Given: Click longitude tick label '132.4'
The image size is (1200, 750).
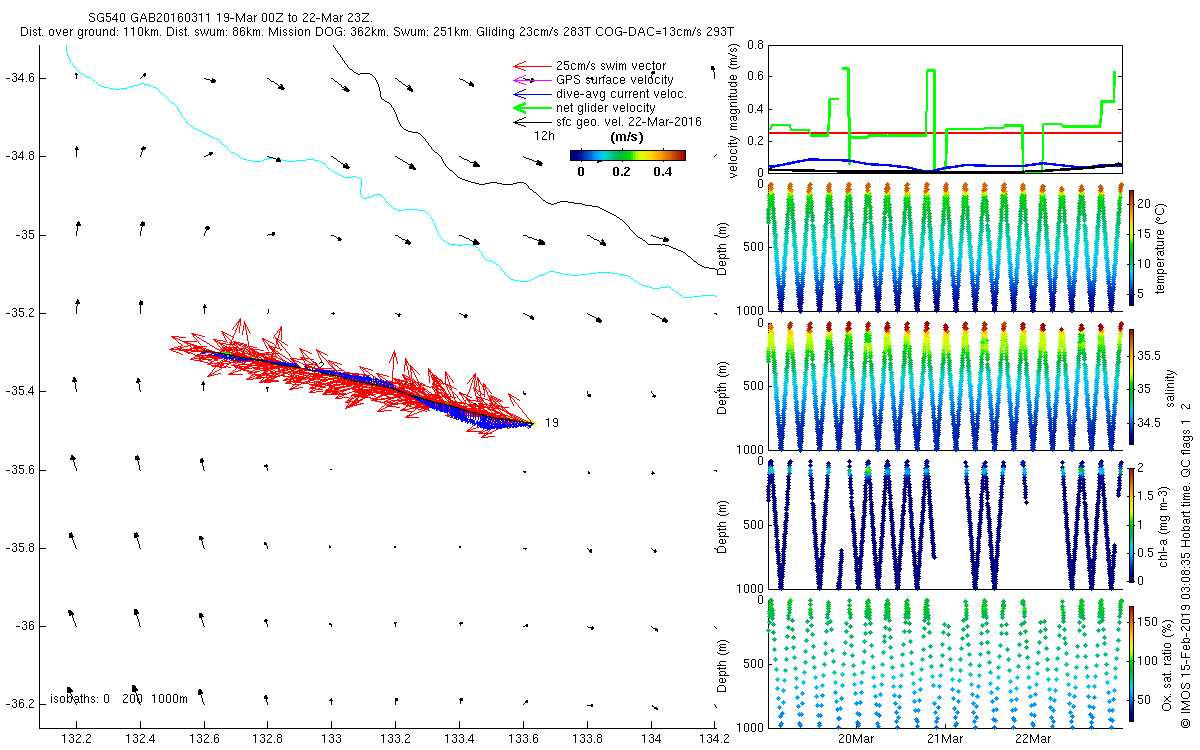Looking at the screenshot, I should pyautogui.click(x=140, y=738).
